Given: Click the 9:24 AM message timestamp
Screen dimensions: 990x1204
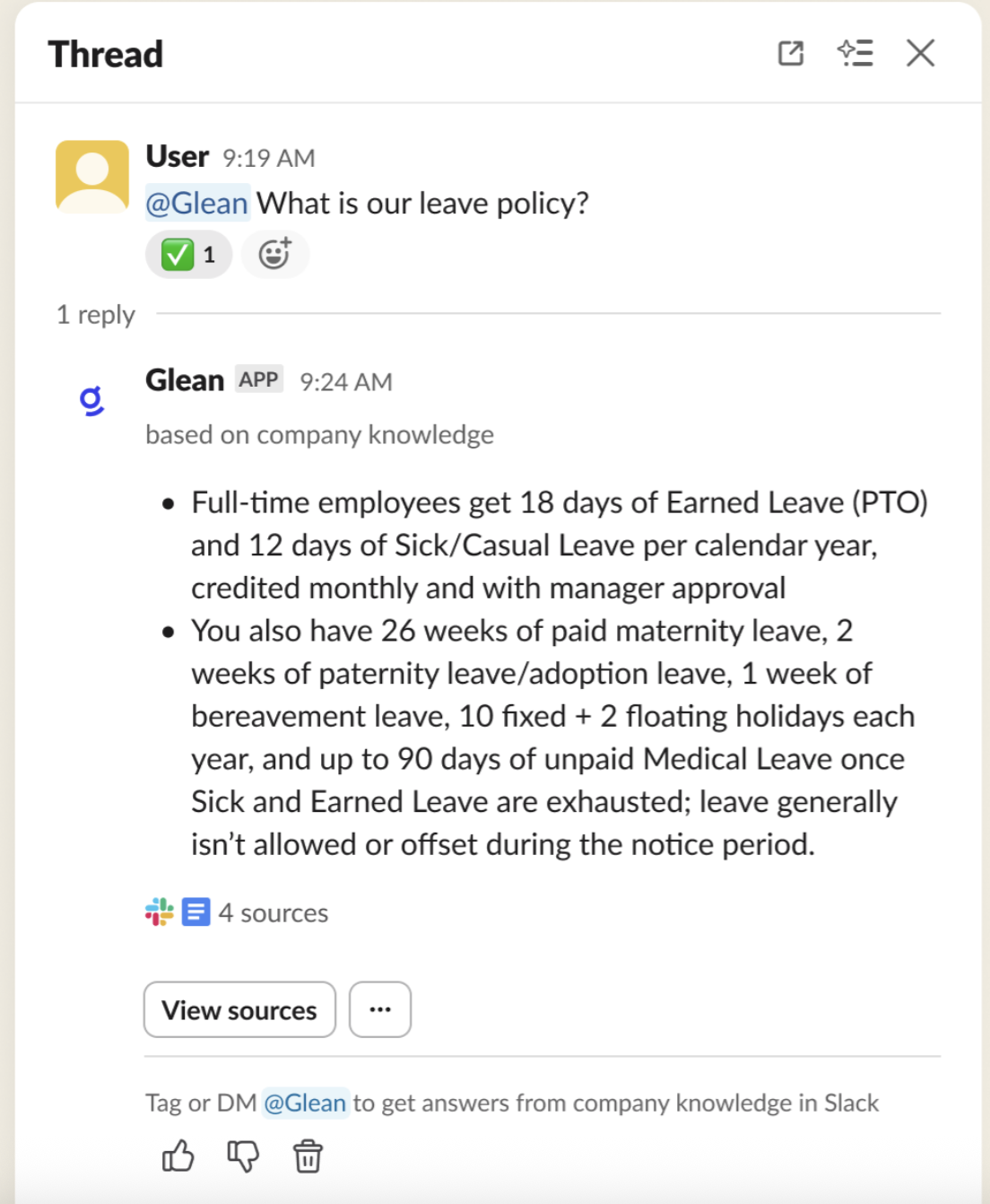Looking at the screenshot, I should [346, 382].
